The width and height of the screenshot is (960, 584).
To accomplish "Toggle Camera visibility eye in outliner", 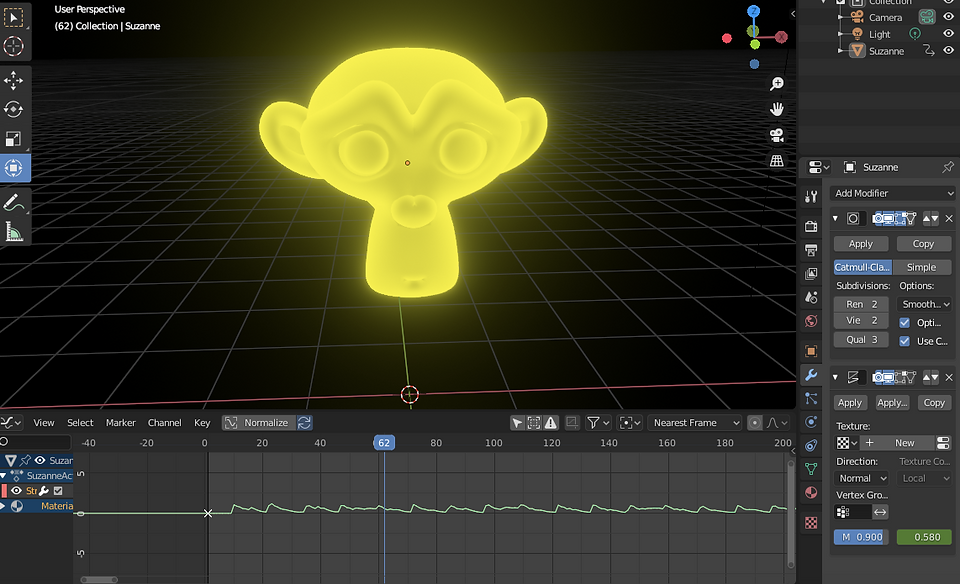I will pyautogui.click(x=948, y=17).
